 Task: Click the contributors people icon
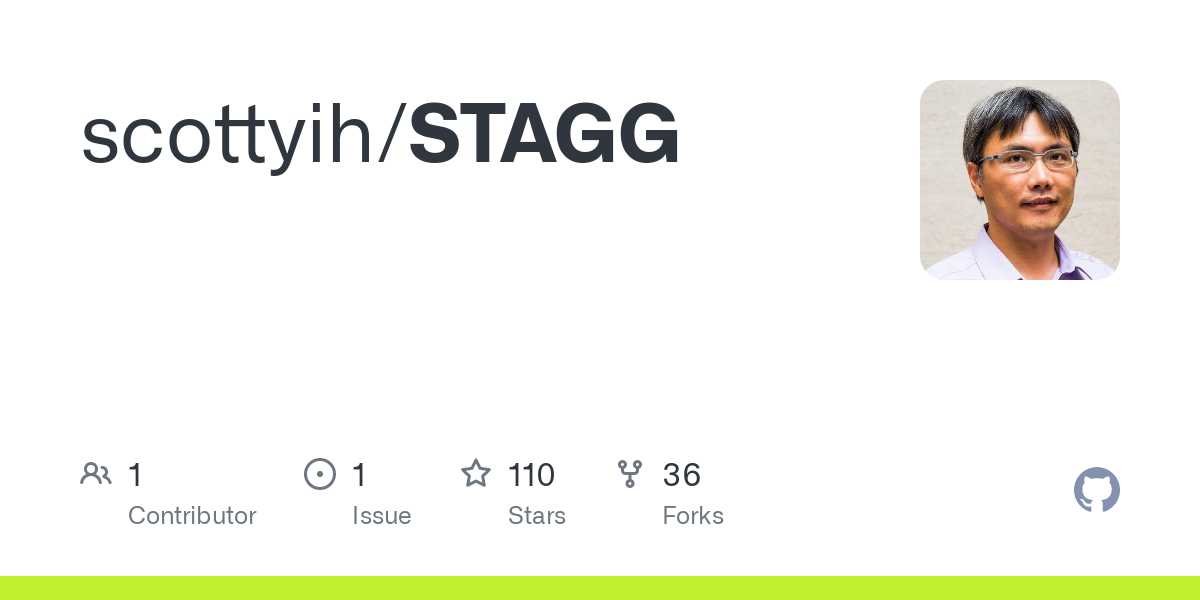coord(96,474)
